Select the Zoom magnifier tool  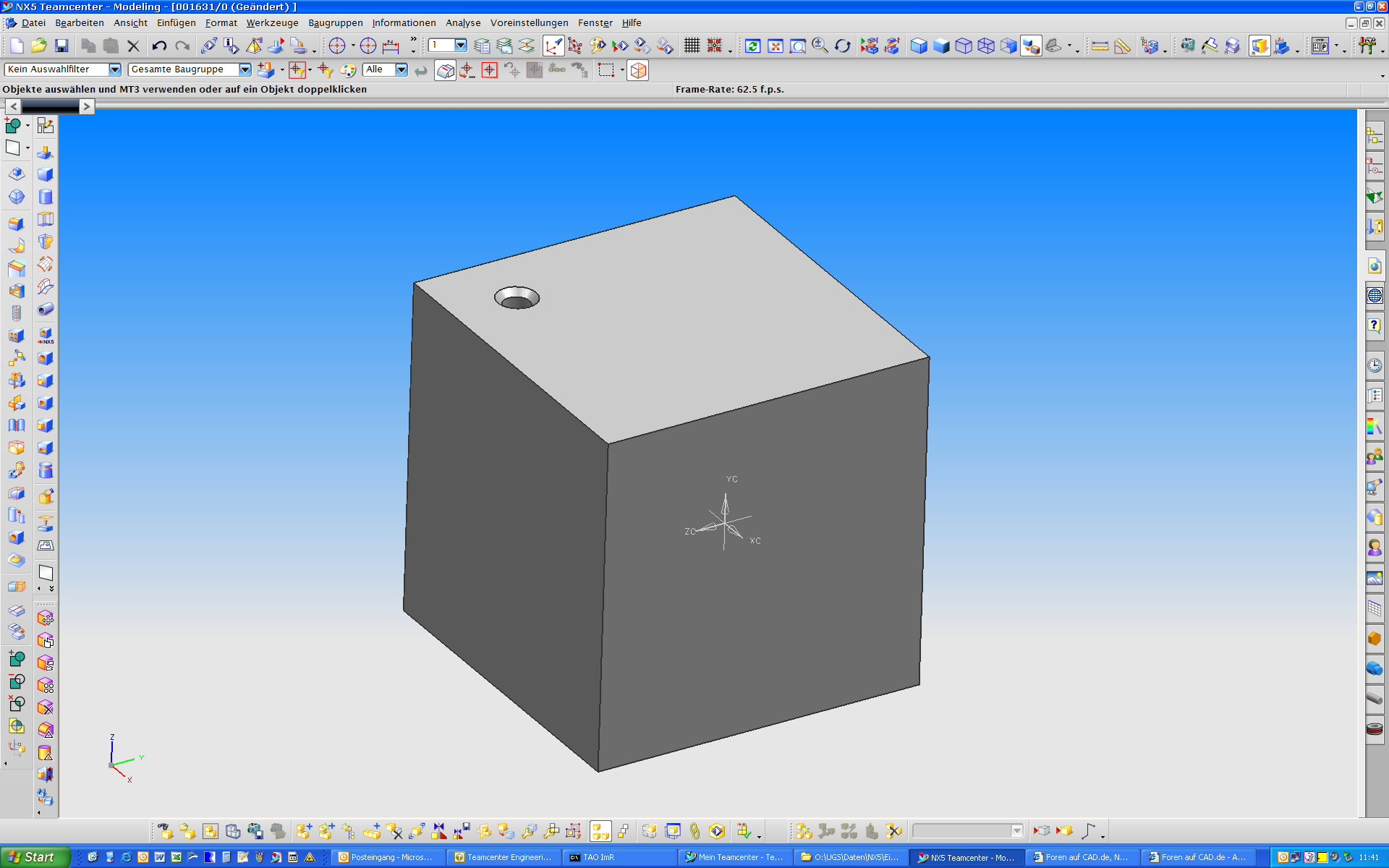point(820,46)
